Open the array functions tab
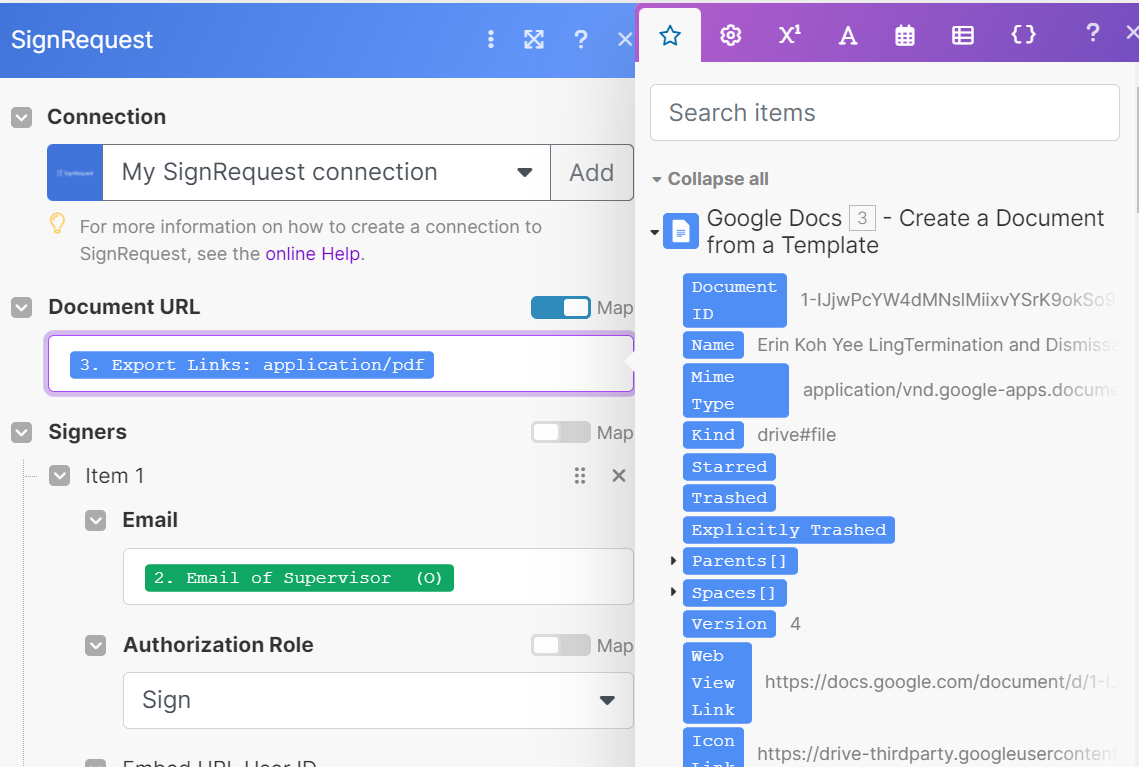Viewport: 1139px width, 767px height. 963,35
